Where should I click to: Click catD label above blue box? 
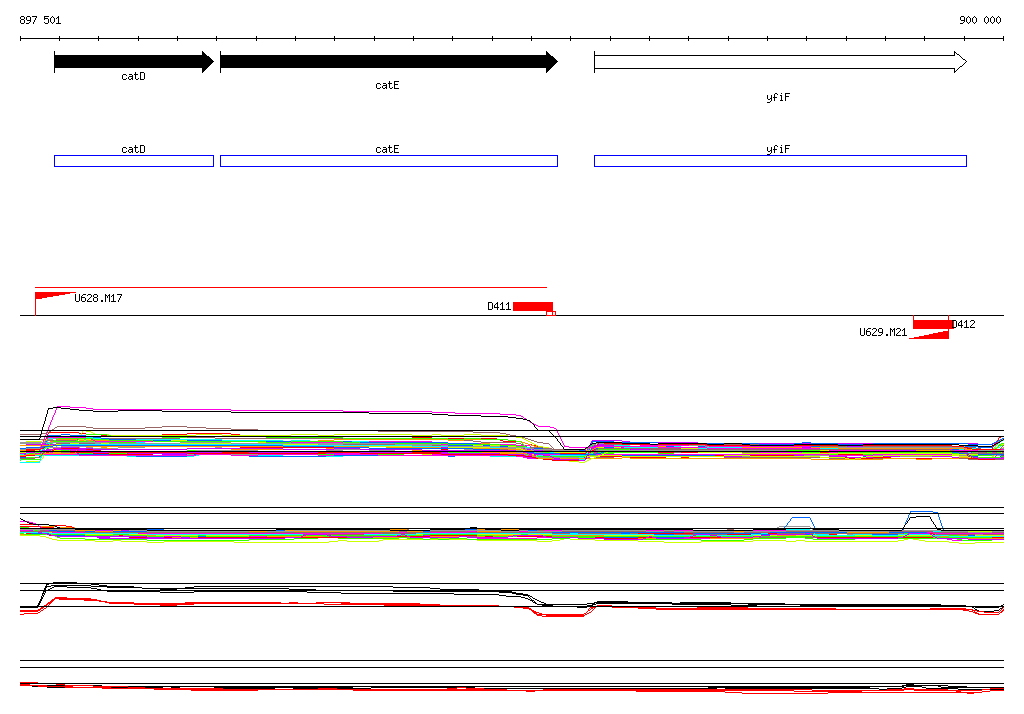[x=133, y=149]
